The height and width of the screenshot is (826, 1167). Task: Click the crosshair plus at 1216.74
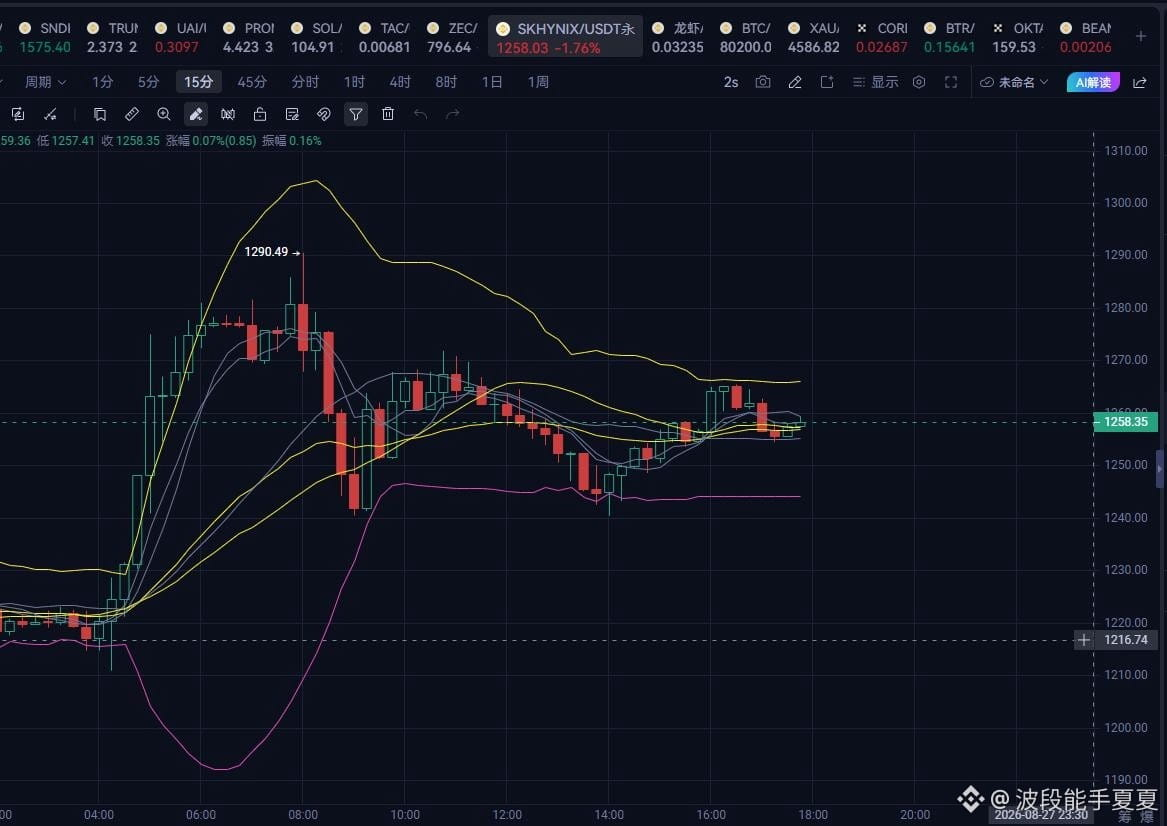(x=1084, y=640)
